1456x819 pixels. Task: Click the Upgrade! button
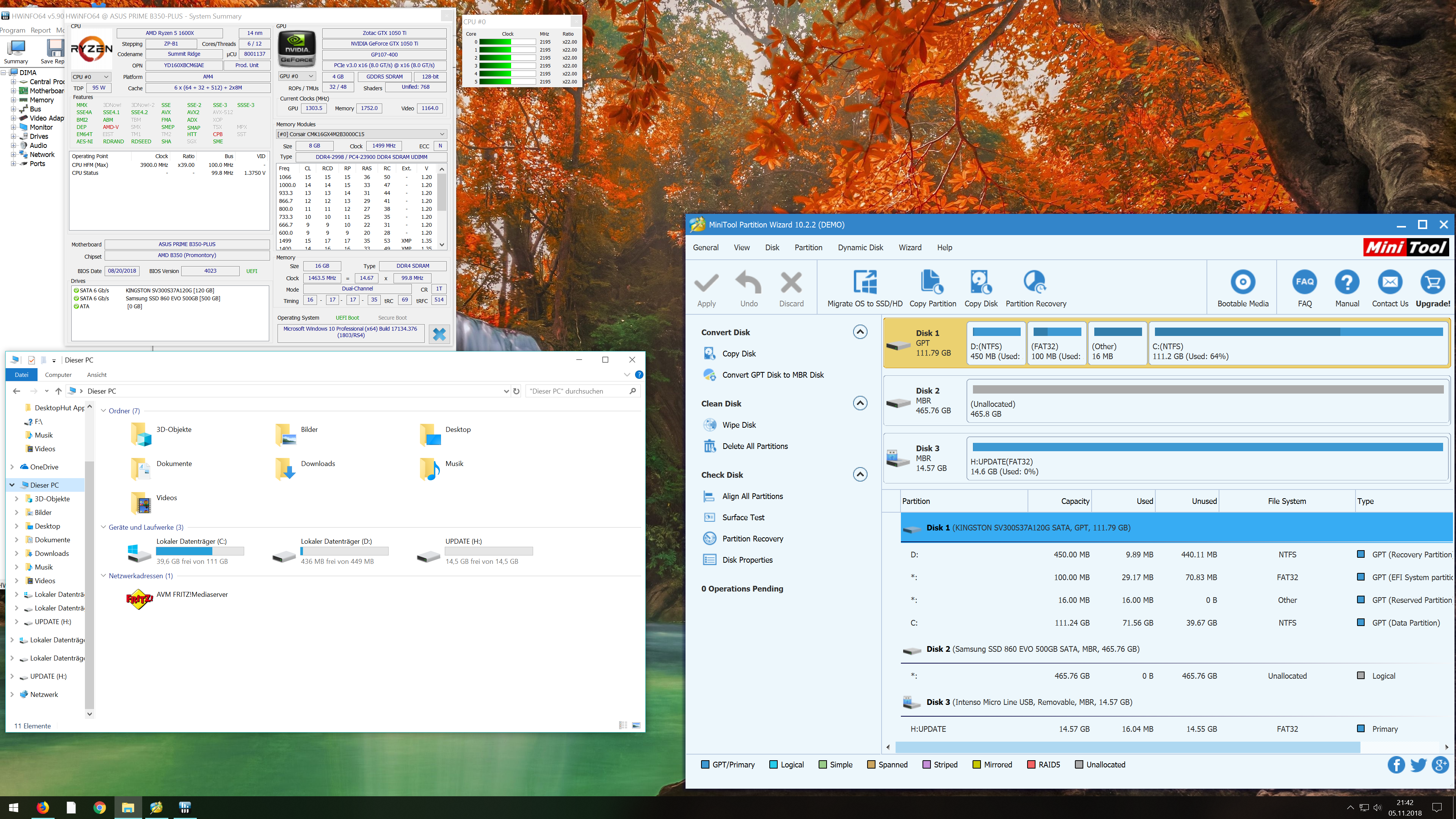click(1432, 288)
